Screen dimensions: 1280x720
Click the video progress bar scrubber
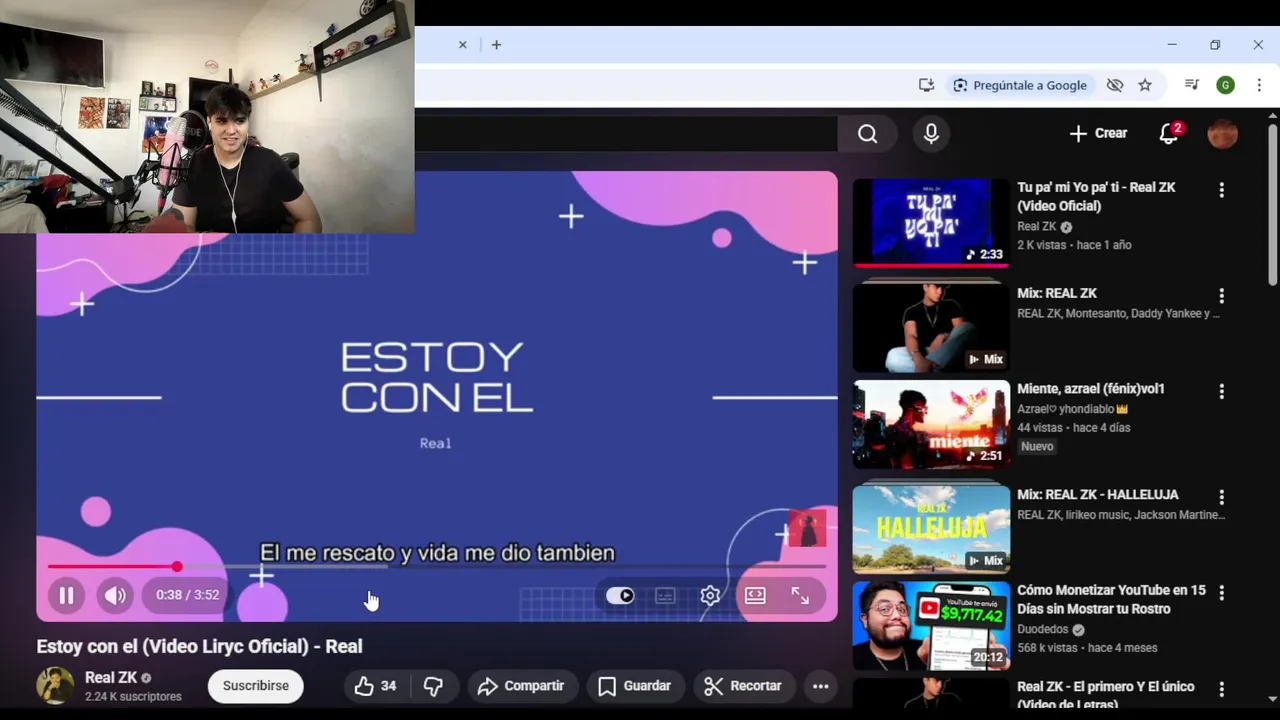(x=177, y=567)
